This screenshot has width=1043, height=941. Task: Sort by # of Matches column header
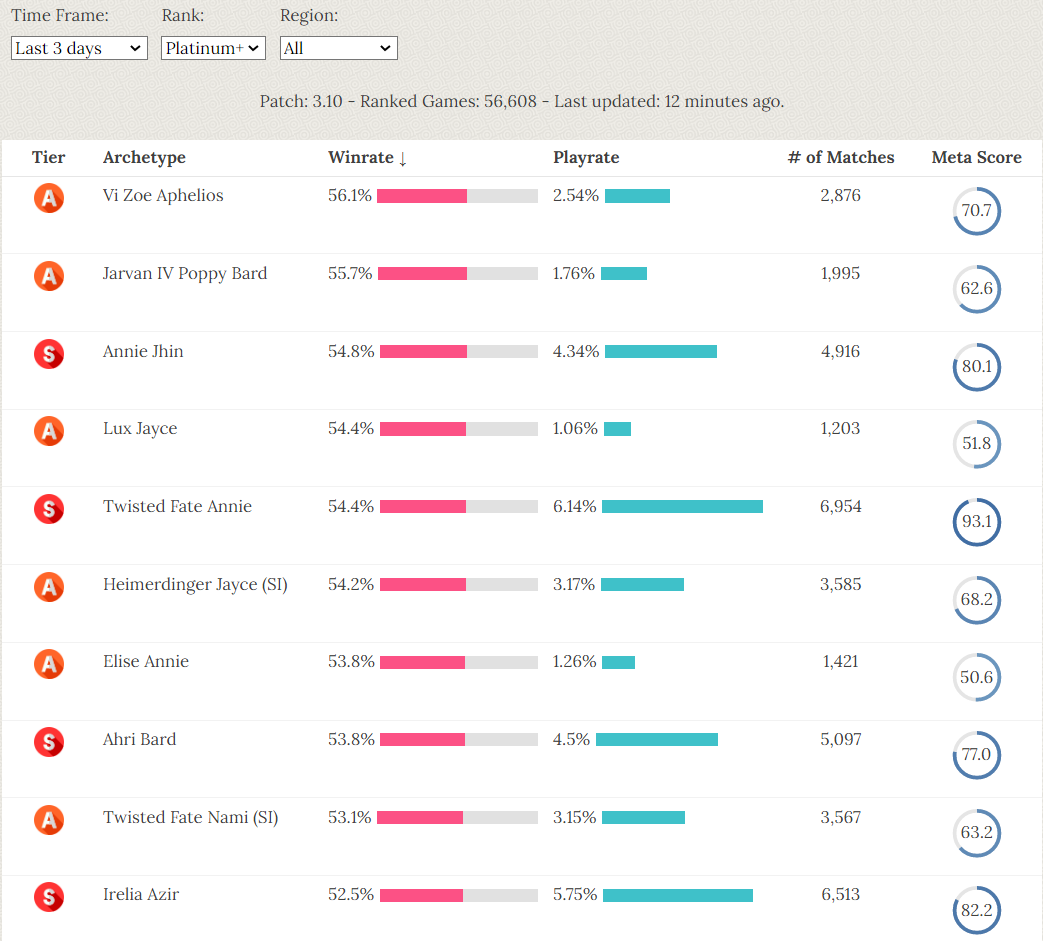(x=841, y=158)
